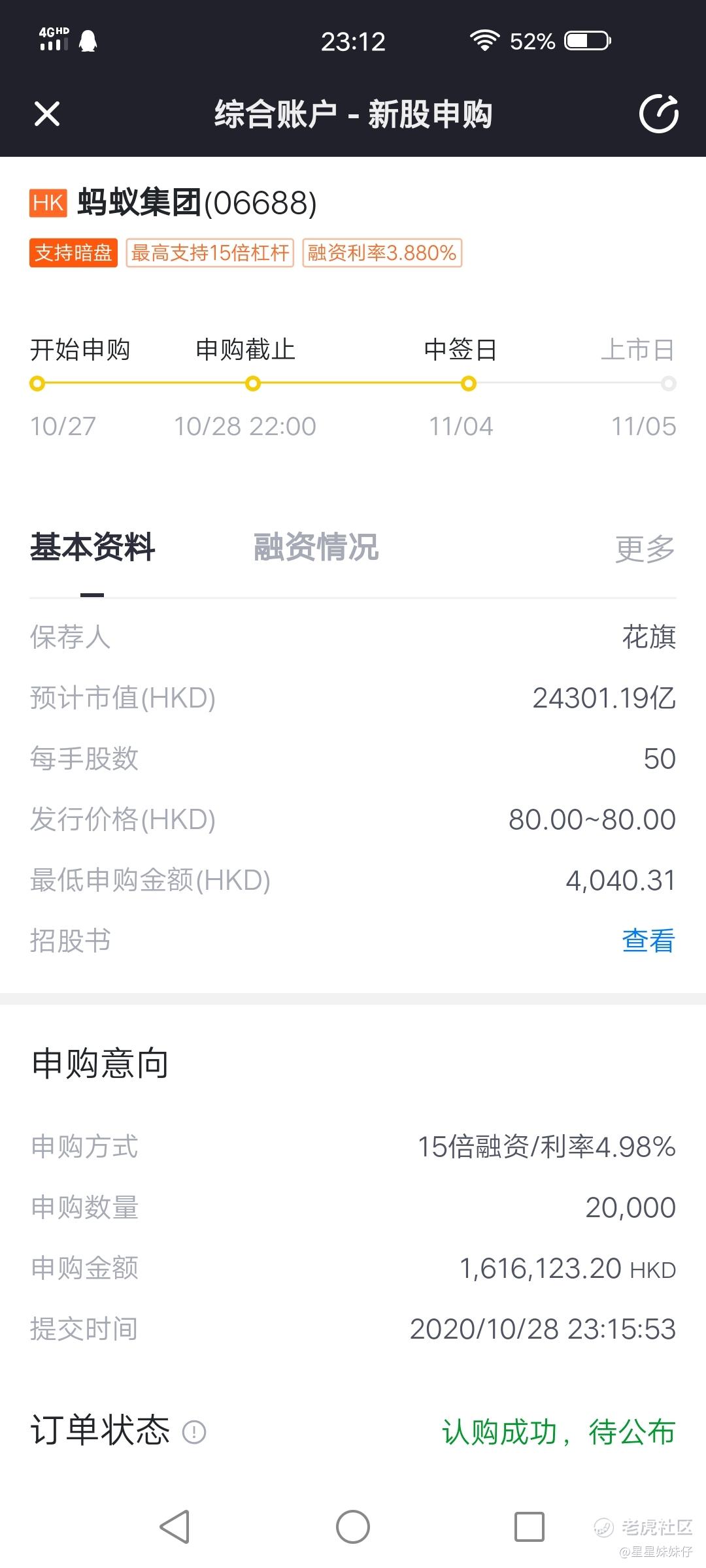Tap the 申购截止 timeline node

(x=253, y=384)
